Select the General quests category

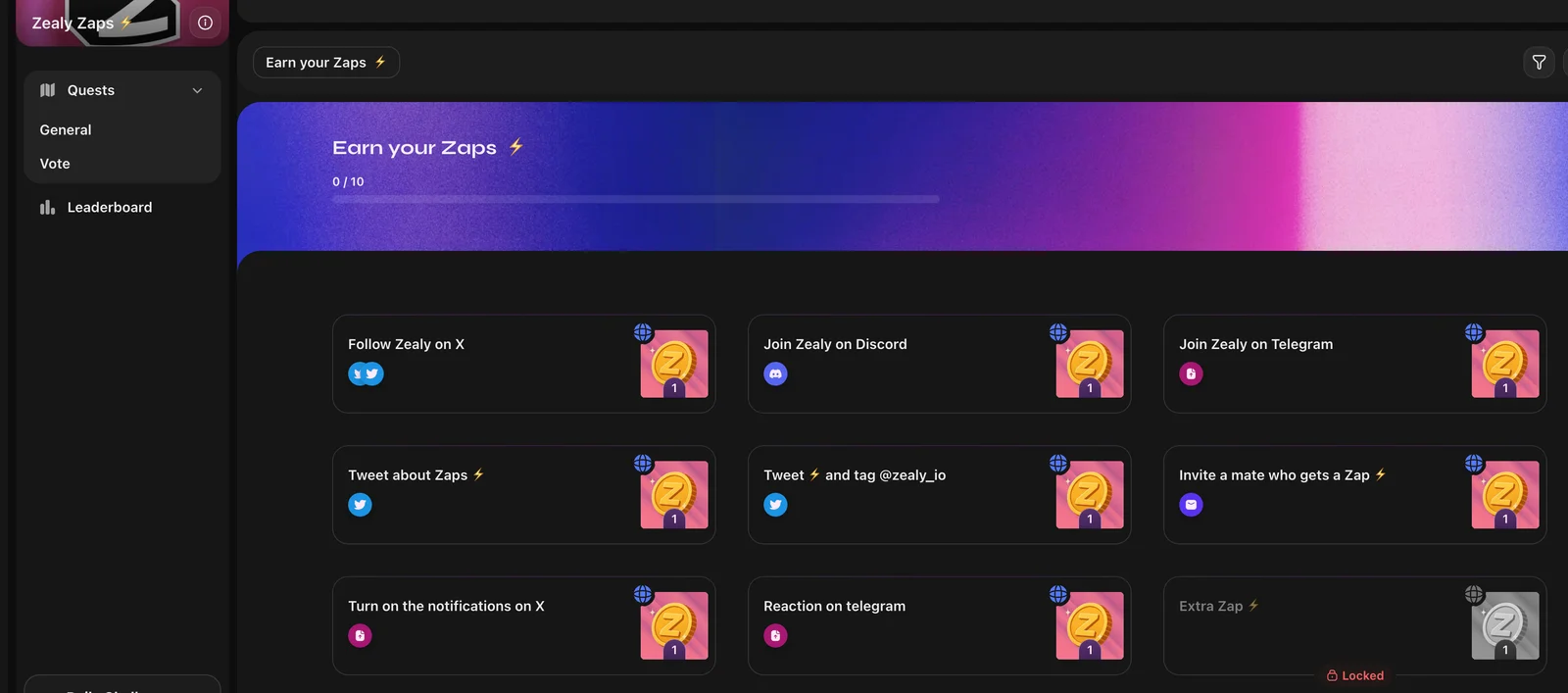[66, 129]
